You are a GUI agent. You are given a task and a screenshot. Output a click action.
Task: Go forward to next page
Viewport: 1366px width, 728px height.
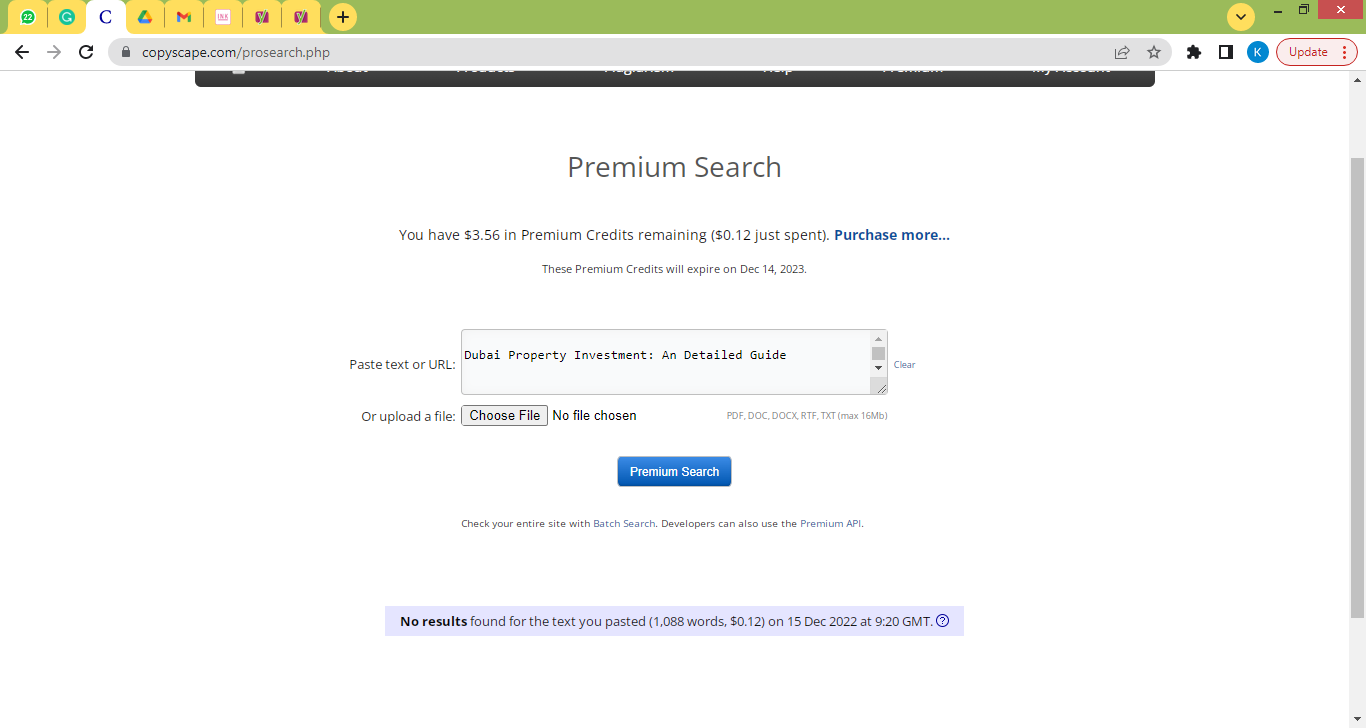pyautogui.click(x=54, y=52)
